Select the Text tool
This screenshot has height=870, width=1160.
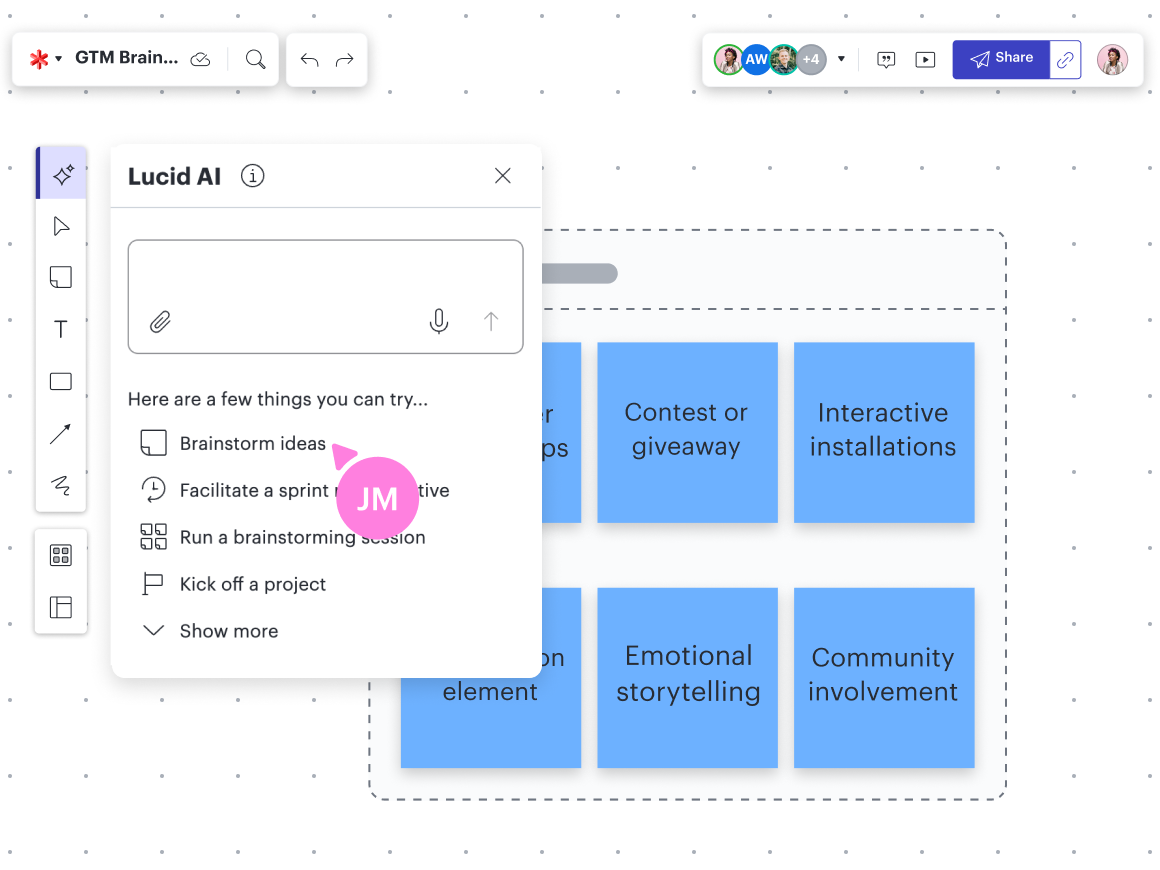click(x=61, y=329)
